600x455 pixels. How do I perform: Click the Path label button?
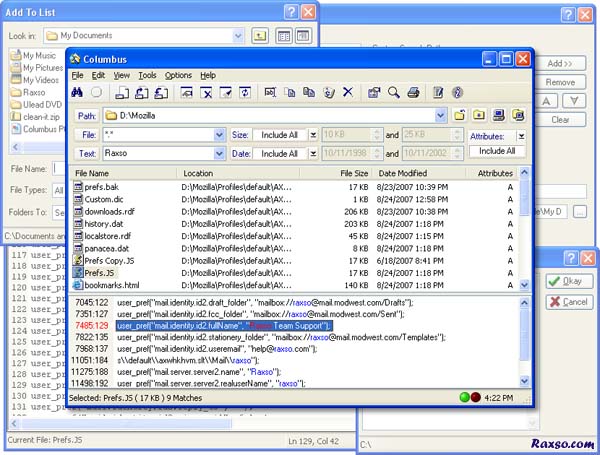(x=87, y=116)
